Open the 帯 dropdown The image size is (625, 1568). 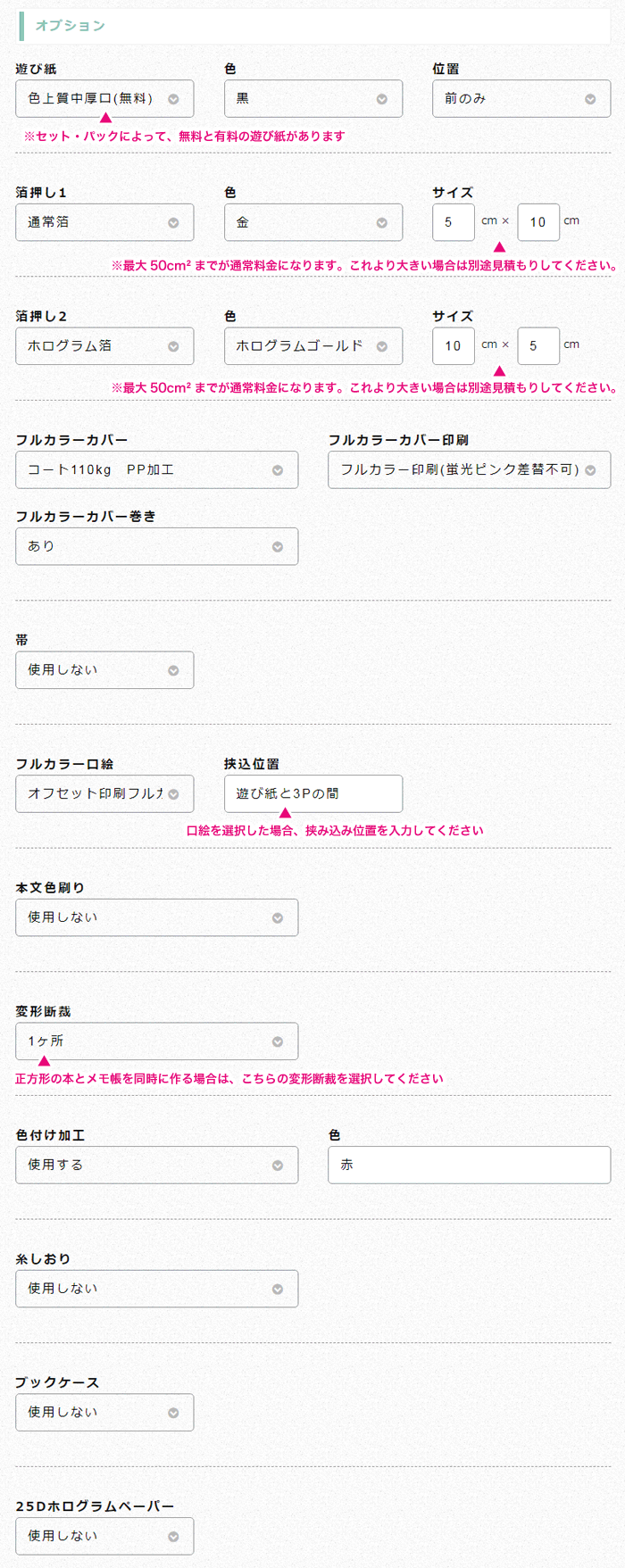click(x=104, y=670)
